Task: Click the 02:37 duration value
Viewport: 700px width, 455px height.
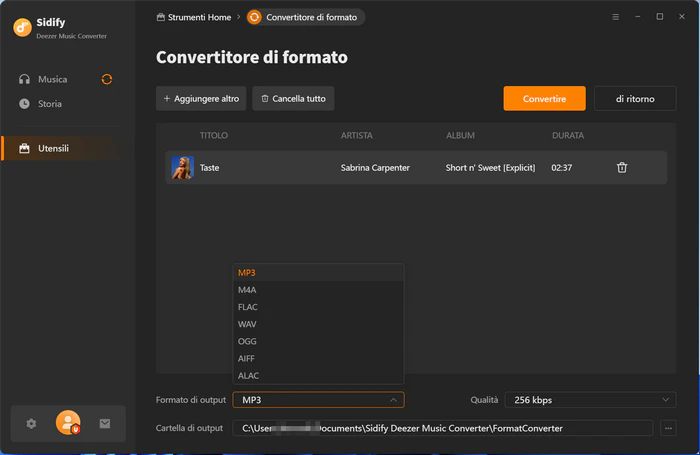Action: 562,168
